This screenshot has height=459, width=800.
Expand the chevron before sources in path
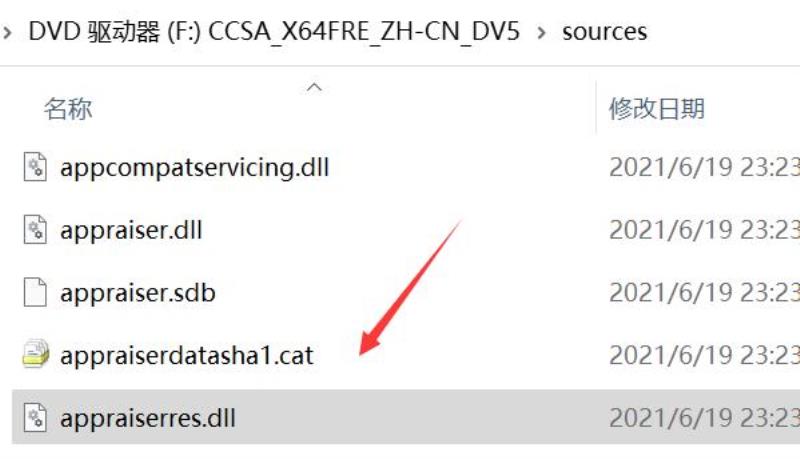tap(541, 33)
